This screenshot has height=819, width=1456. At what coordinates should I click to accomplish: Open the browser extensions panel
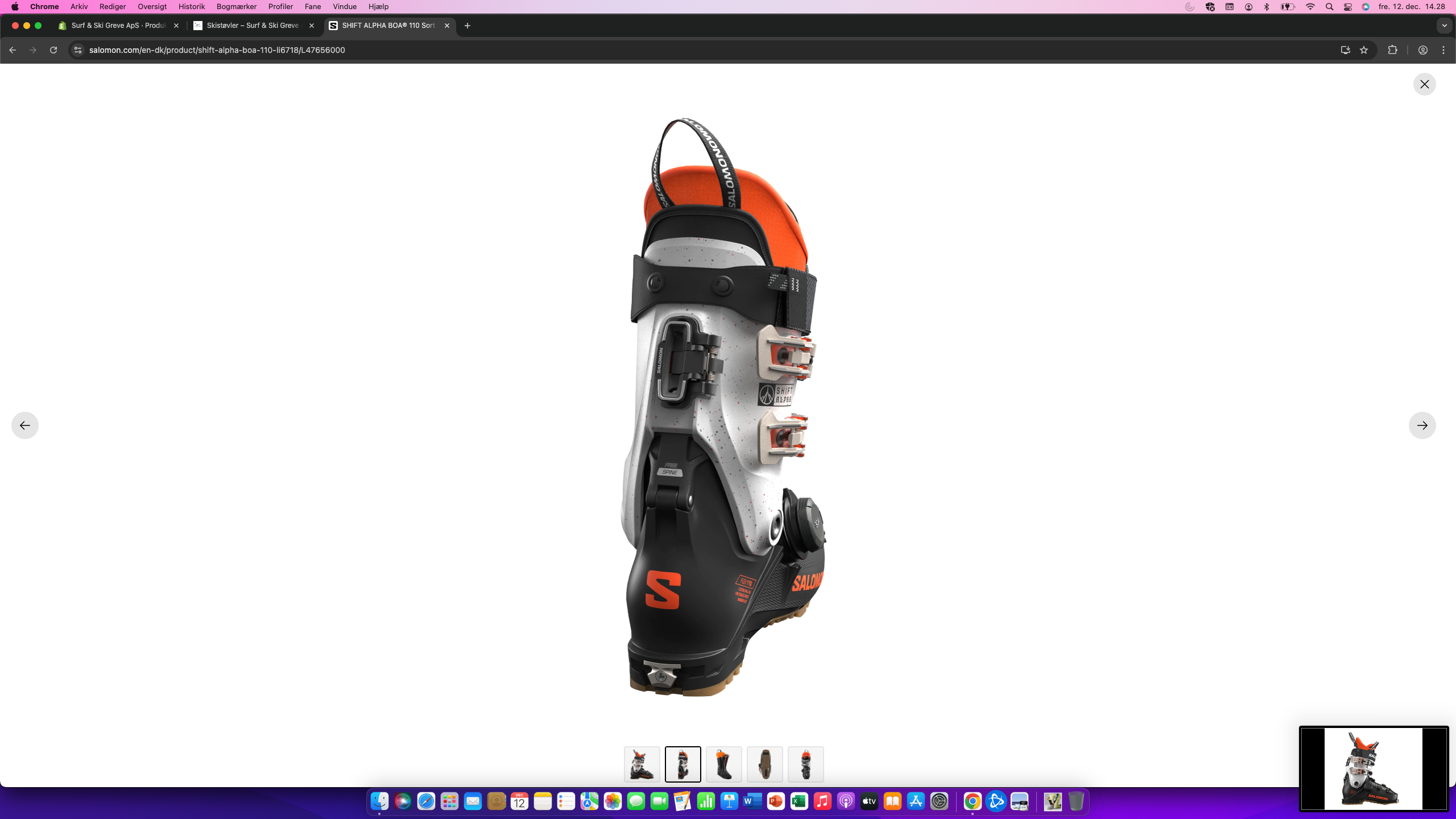[x=1392, y=50]
